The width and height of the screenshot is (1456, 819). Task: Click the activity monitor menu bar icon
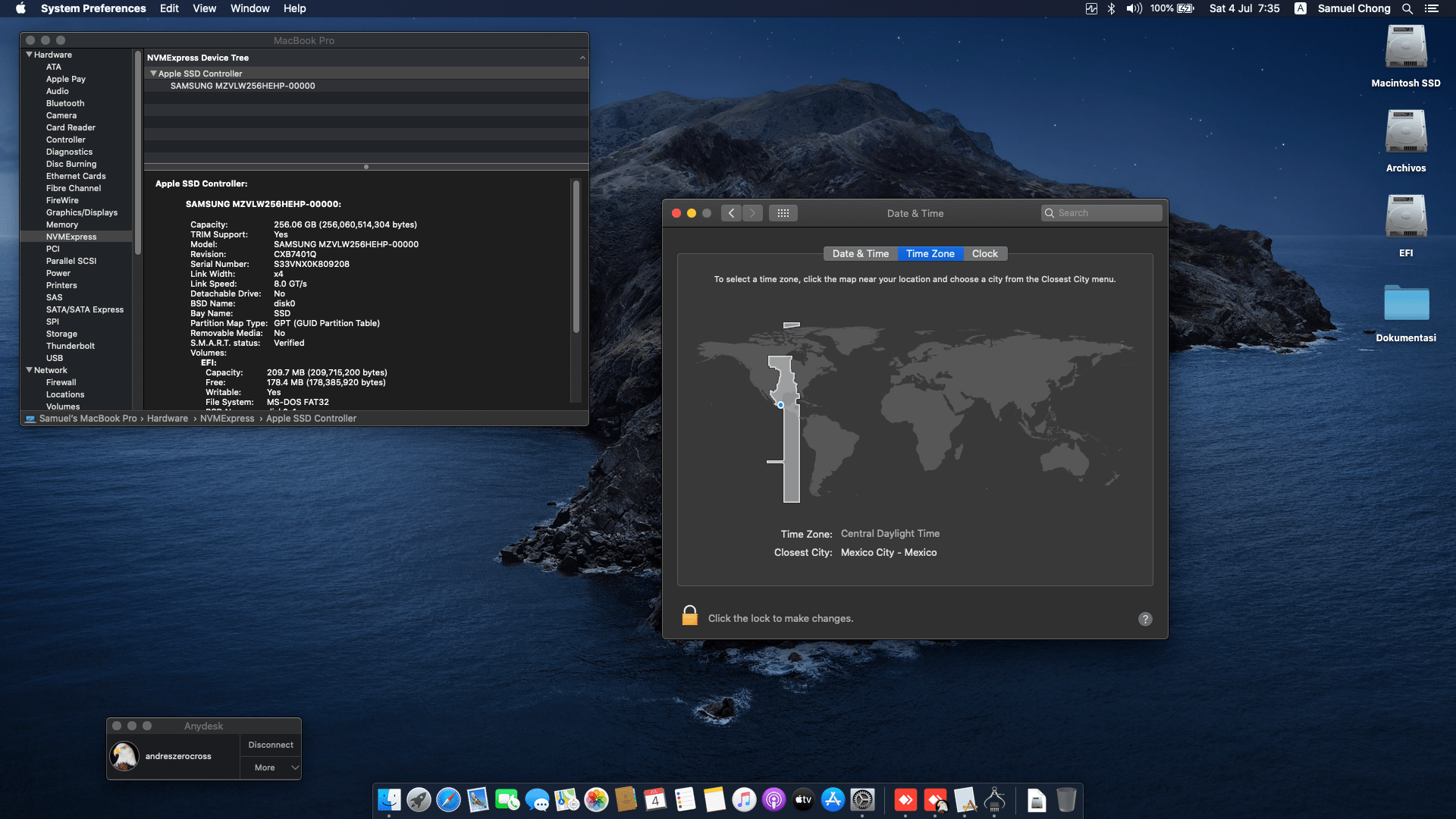(x=1091, y=8)
